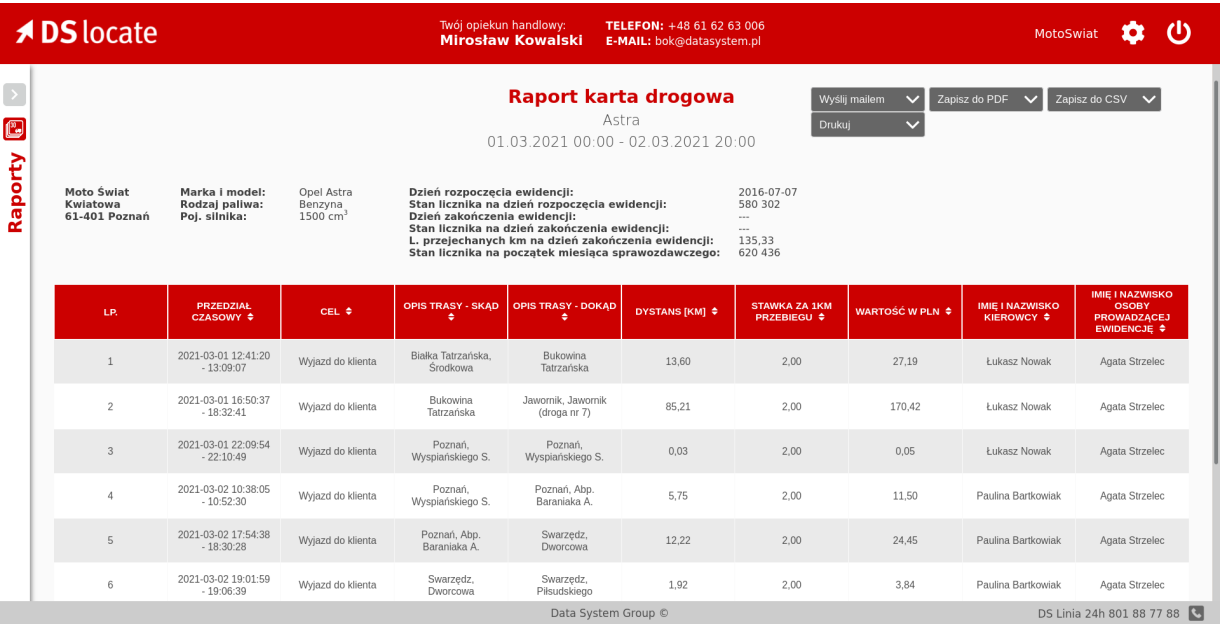The height and width of the screenshot is (625, 1220).
Task: Sort by Cel column
Action: 337,312
